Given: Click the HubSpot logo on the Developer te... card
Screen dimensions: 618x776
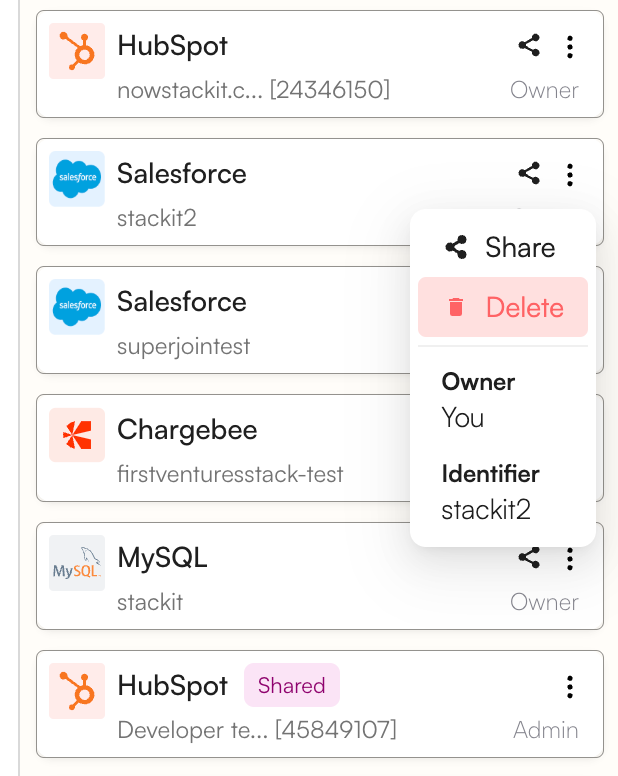Looking at the screenshot, I should tap(77, 690).
